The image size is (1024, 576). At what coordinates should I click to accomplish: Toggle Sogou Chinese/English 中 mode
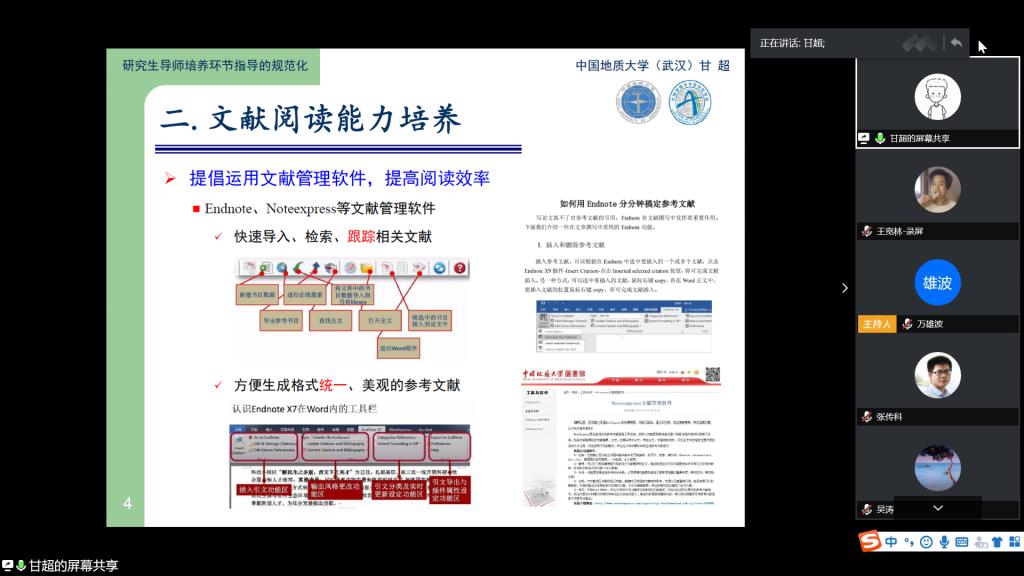tap(891, 542)
